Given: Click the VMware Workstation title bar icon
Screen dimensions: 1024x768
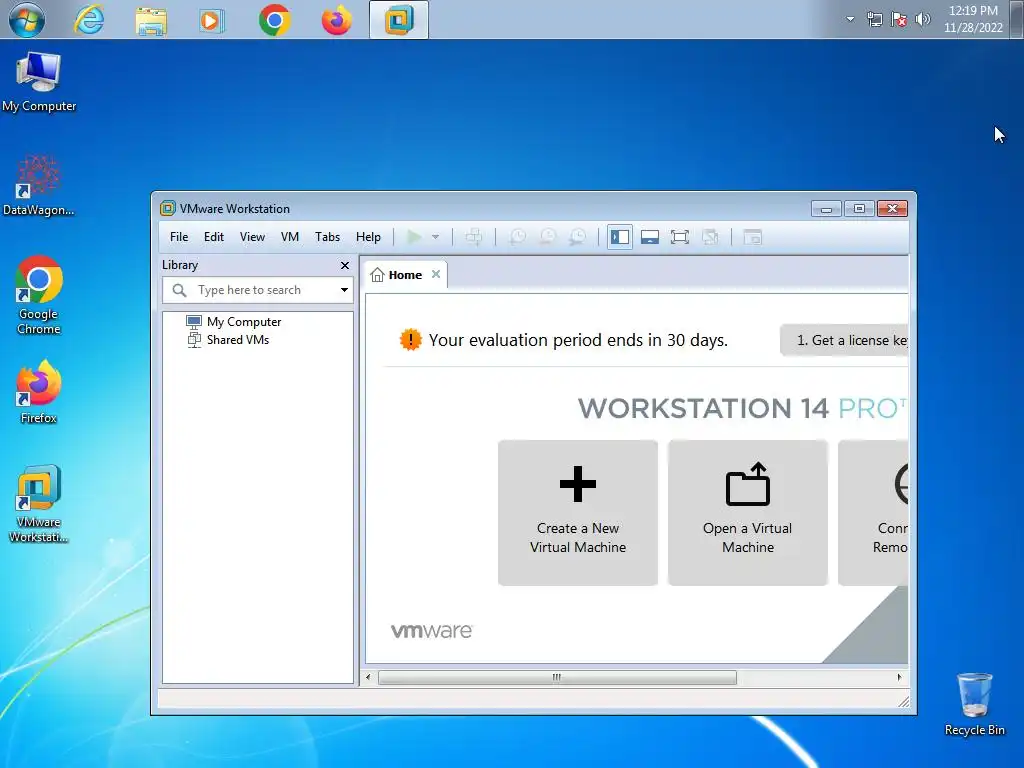Looking at the screenshot, I should pyautogui.click(x=168, y=208).
